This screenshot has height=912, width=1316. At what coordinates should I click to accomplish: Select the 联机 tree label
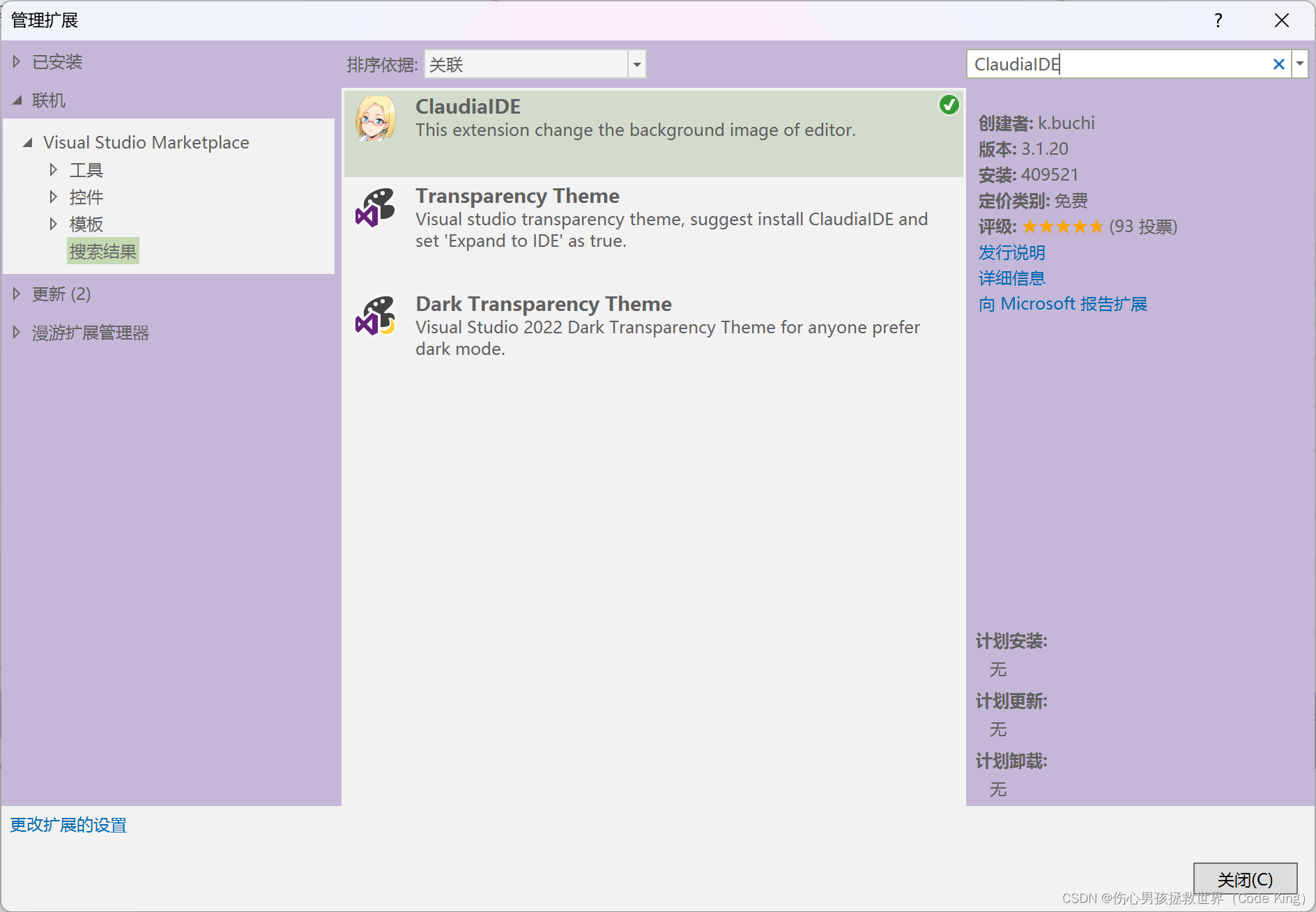49,100
